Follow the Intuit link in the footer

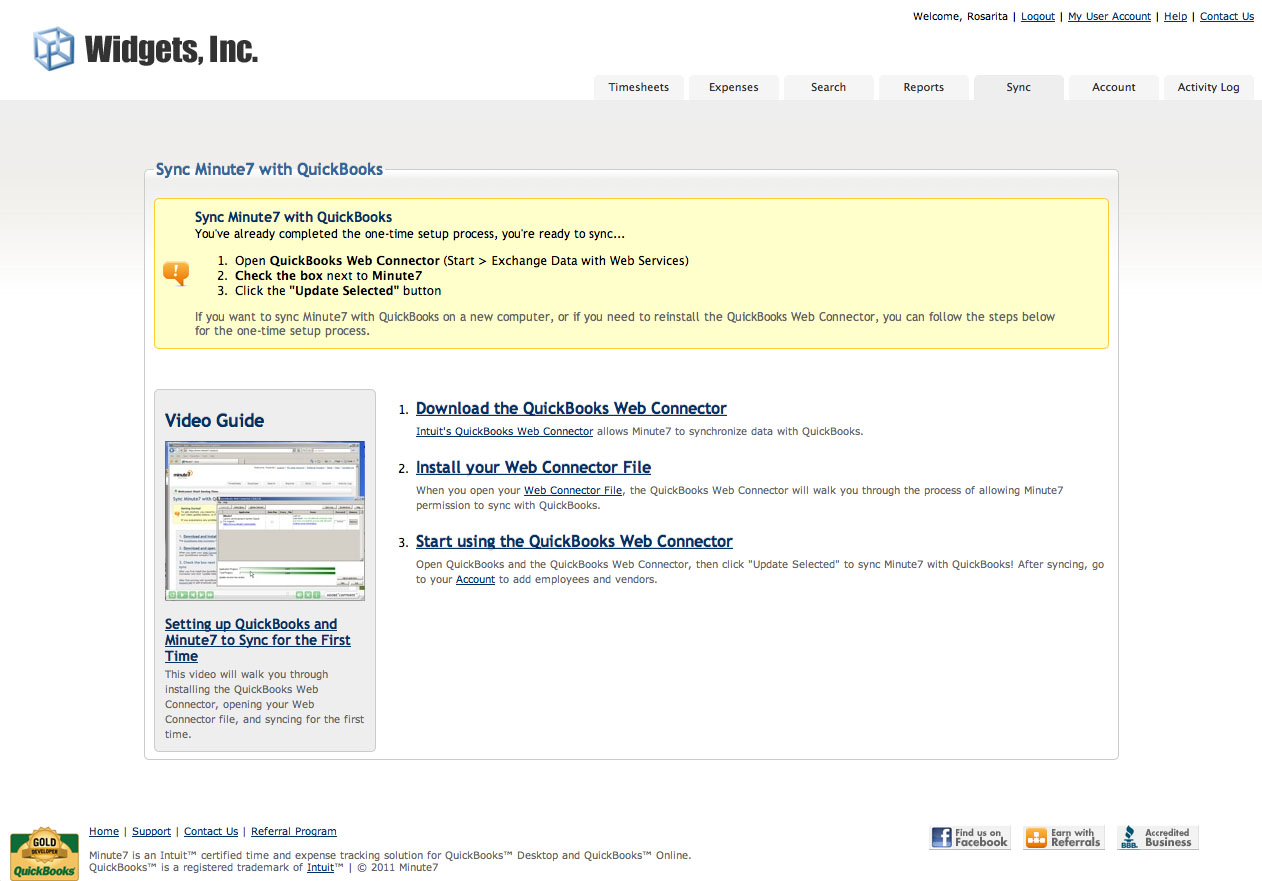tap(320, 868)
